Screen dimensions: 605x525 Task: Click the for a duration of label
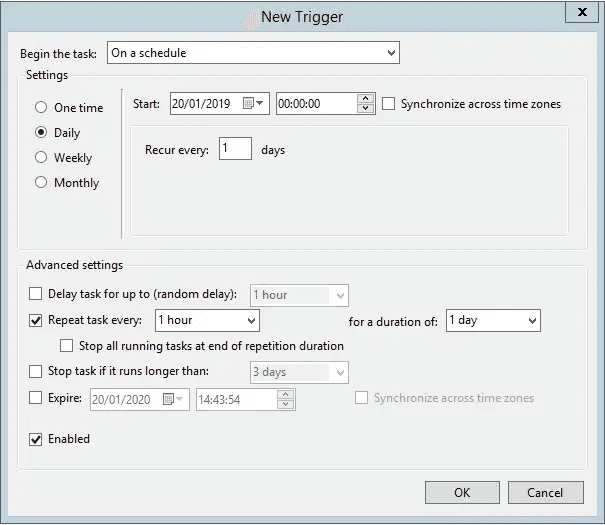click(x=393, y=322)
